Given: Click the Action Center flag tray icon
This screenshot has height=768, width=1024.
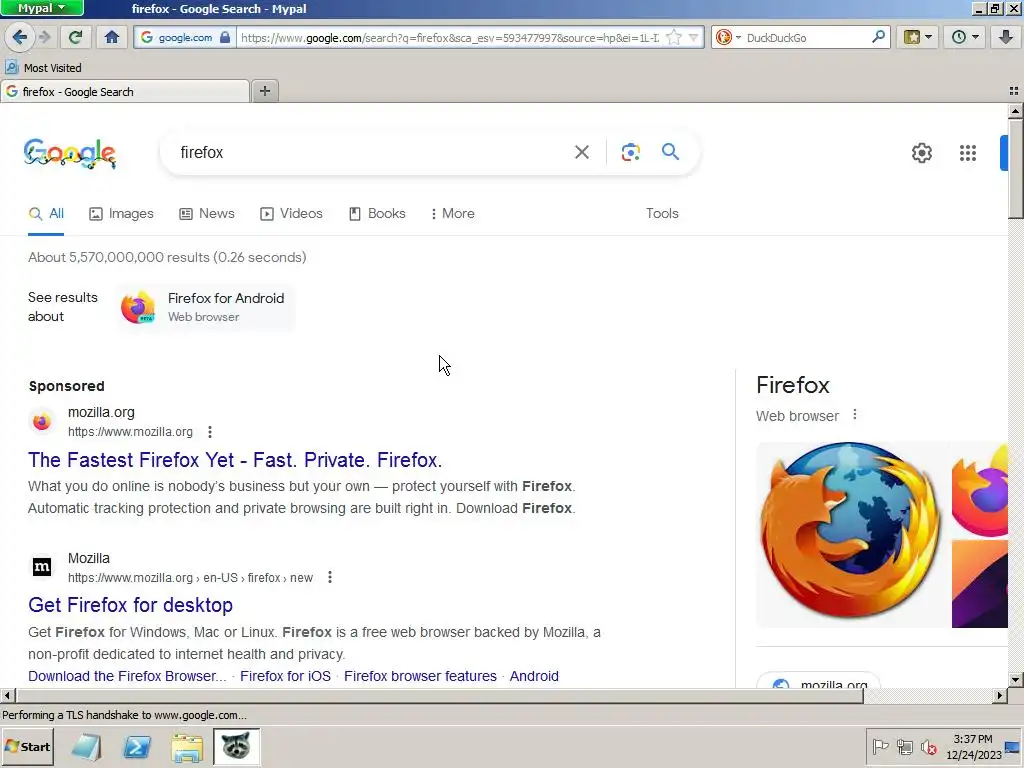Looking at the screenshot, I should click(880, 746).
